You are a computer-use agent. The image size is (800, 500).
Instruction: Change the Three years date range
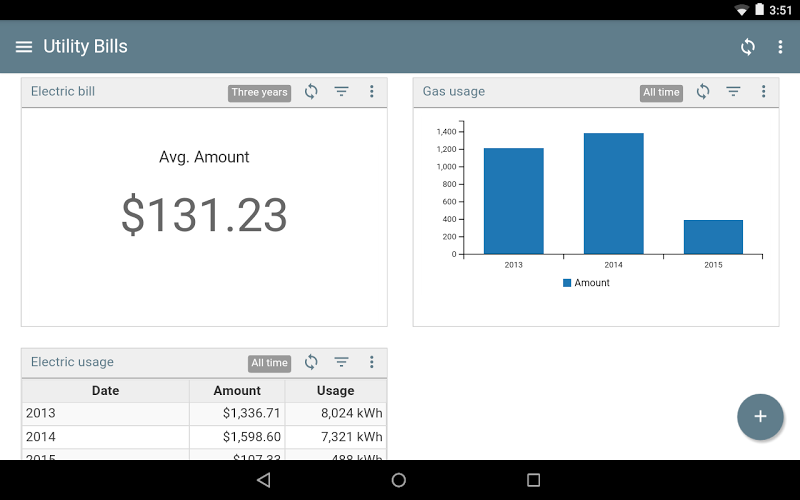click(259, 93)
